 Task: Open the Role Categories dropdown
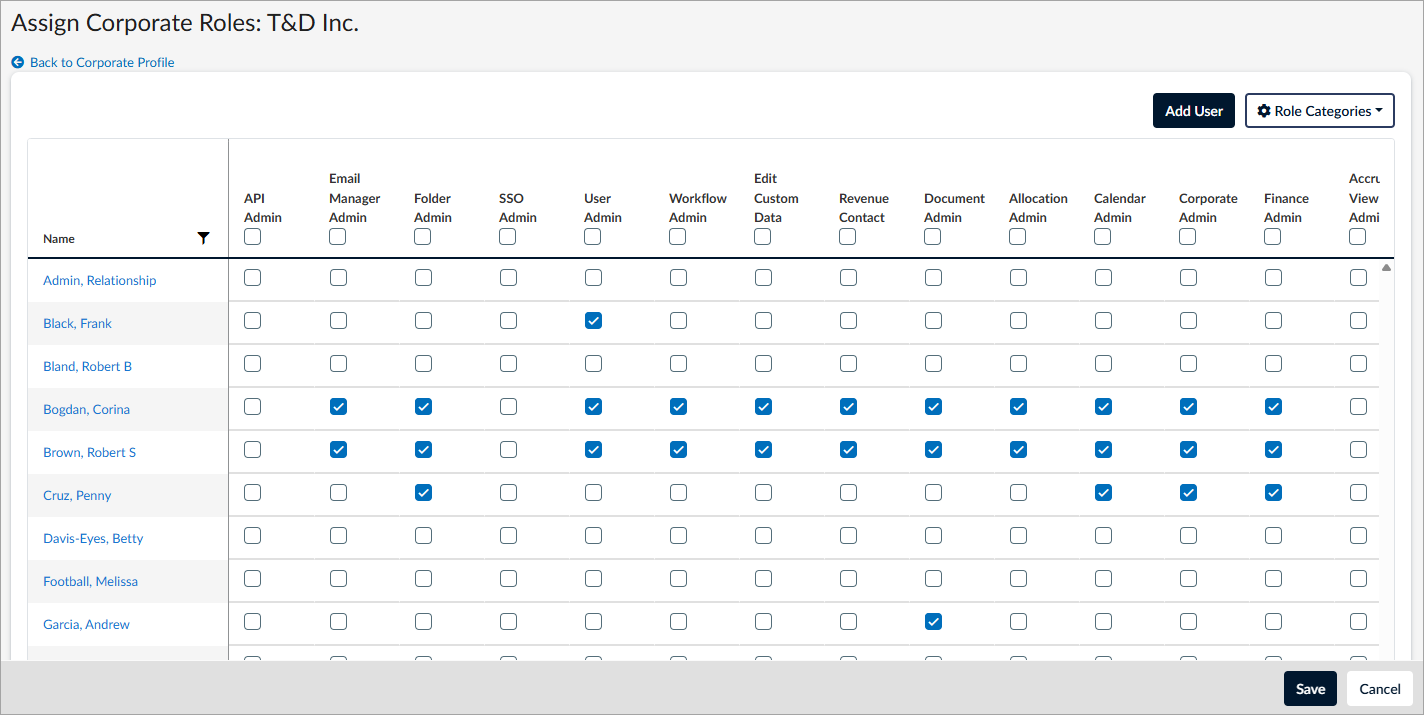(1319, 111)
